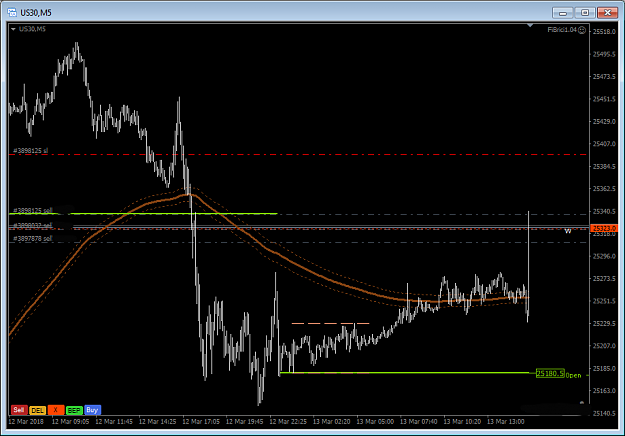Click the 12 Mar 22:25 time label
Viewport: 625px width, 436px height.
[288, 421]
